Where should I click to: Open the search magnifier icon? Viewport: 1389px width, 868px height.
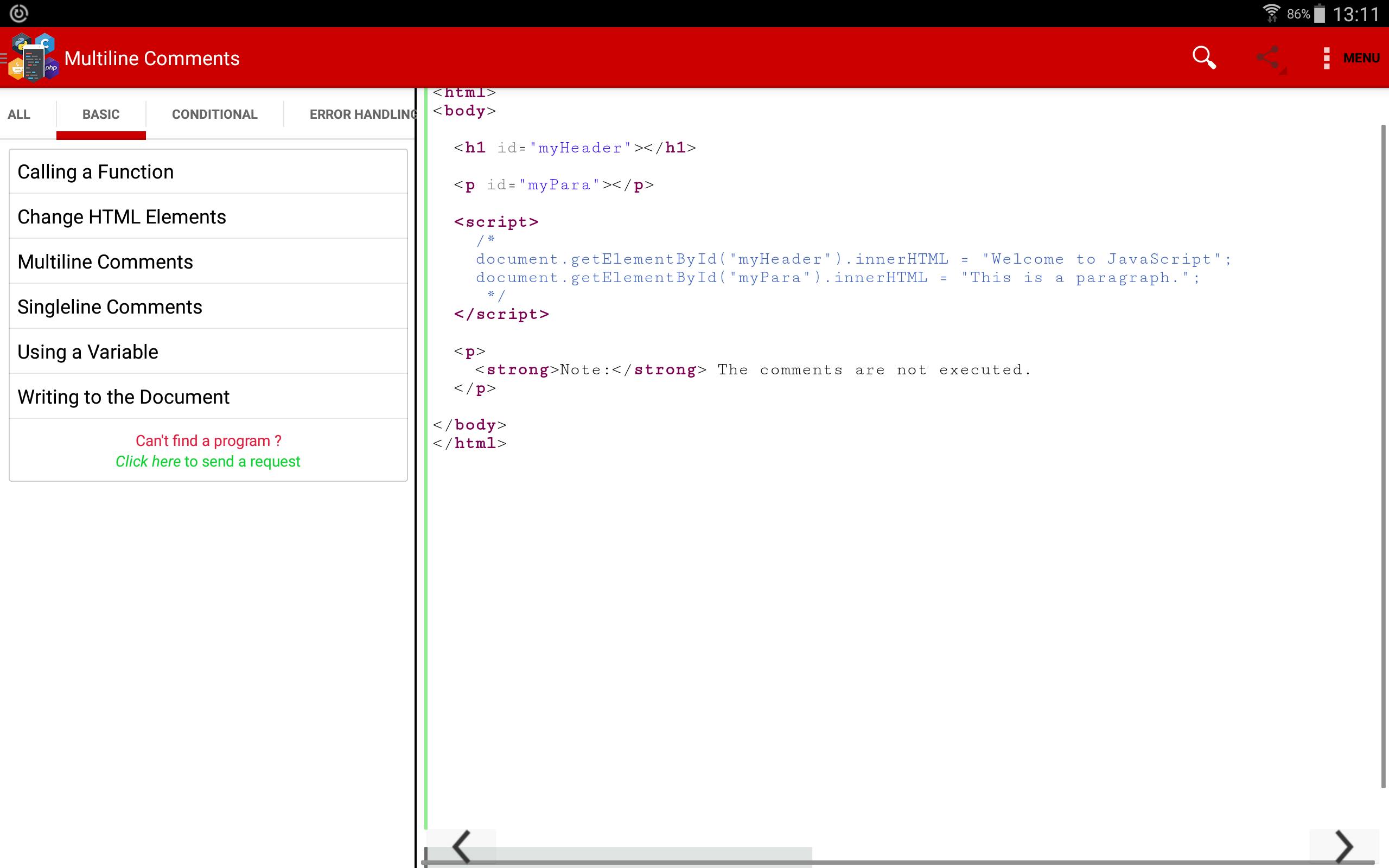[1203, 58]
